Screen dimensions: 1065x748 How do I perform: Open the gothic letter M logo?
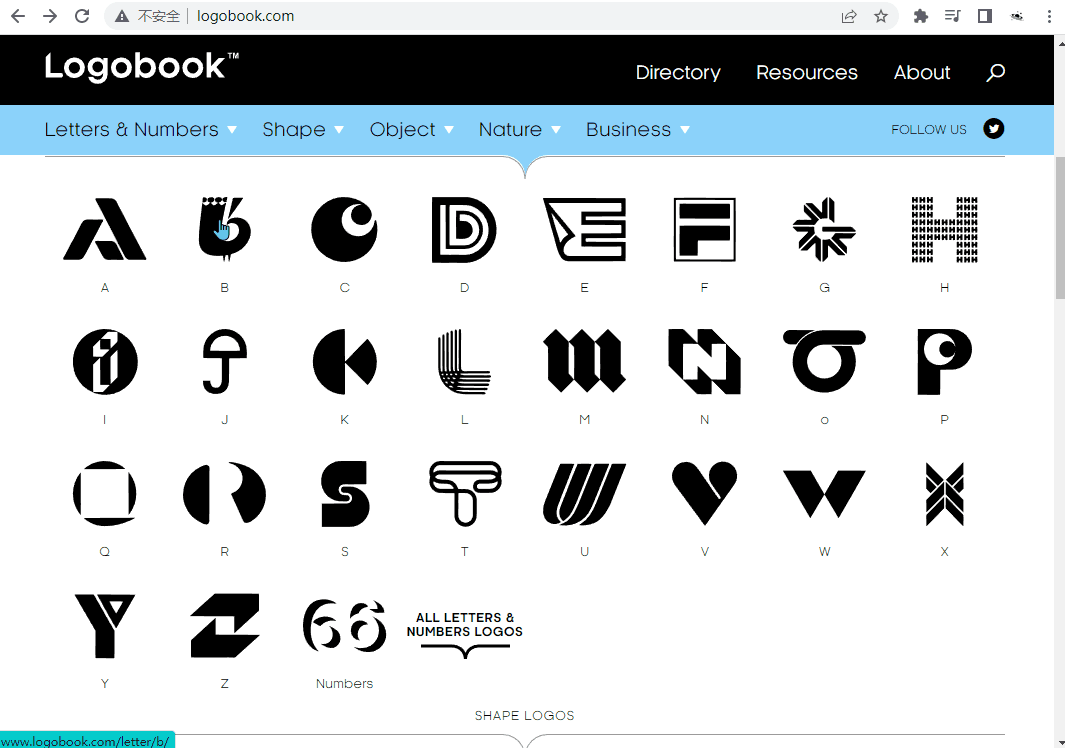[x=584, y=361]
